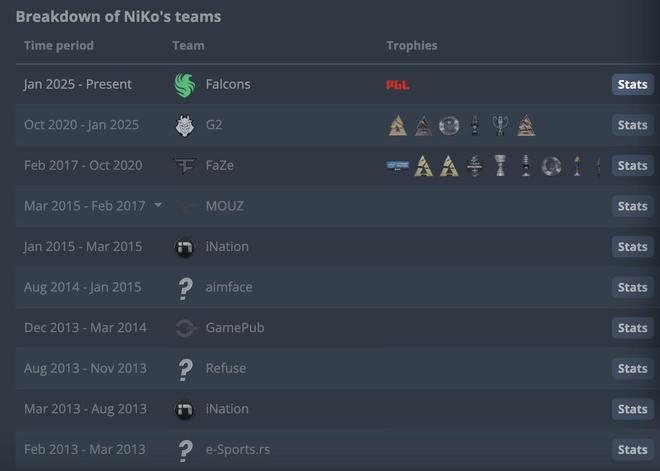Open Stats for the GamePub row
The height and width of the screenshot is (471, 660).
[x=633, y=328]
